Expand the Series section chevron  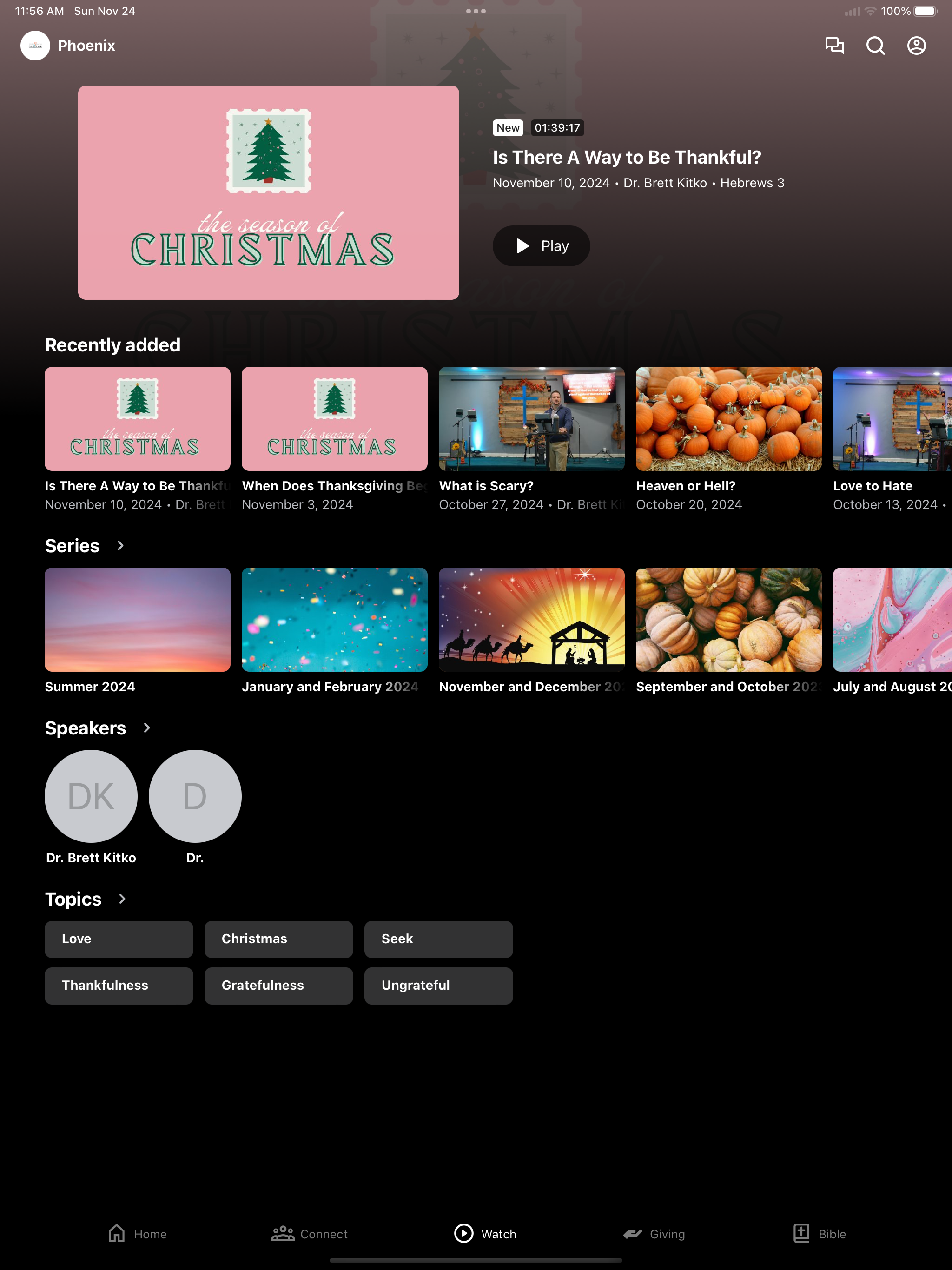(120, 545)
